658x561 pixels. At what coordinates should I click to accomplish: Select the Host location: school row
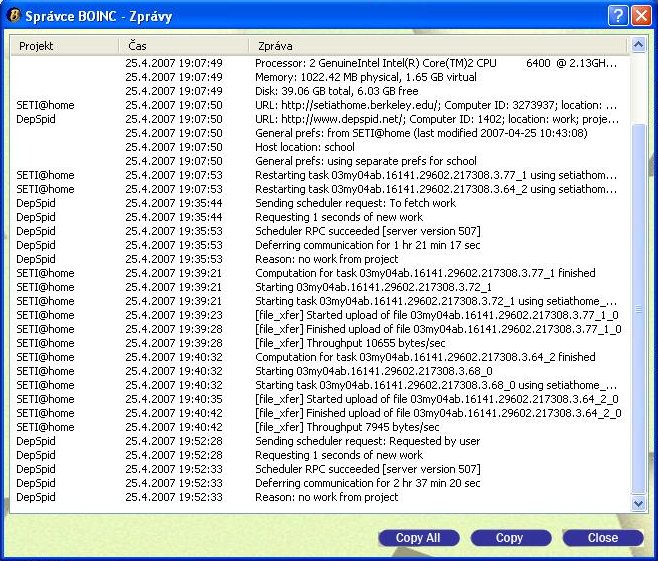click(319, 147)
